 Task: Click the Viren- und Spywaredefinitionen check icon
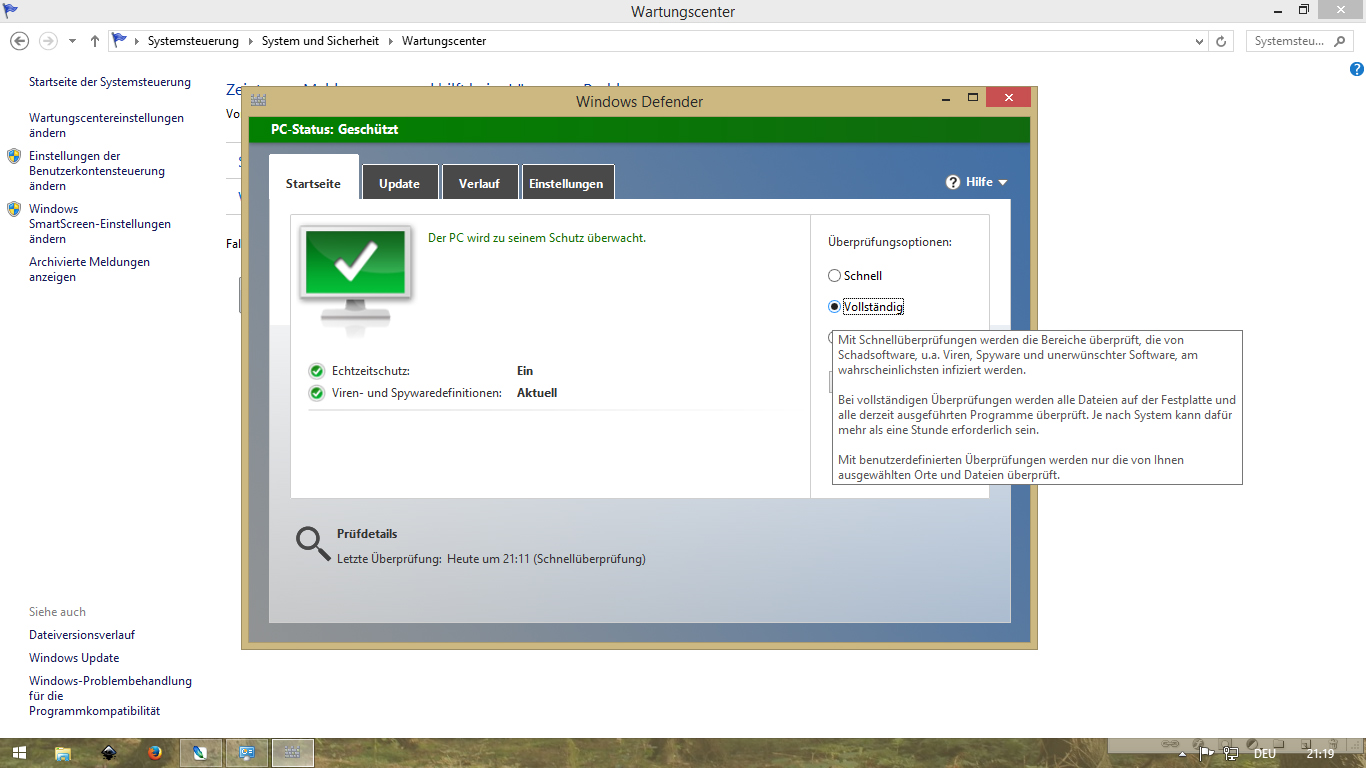[317, 393]
